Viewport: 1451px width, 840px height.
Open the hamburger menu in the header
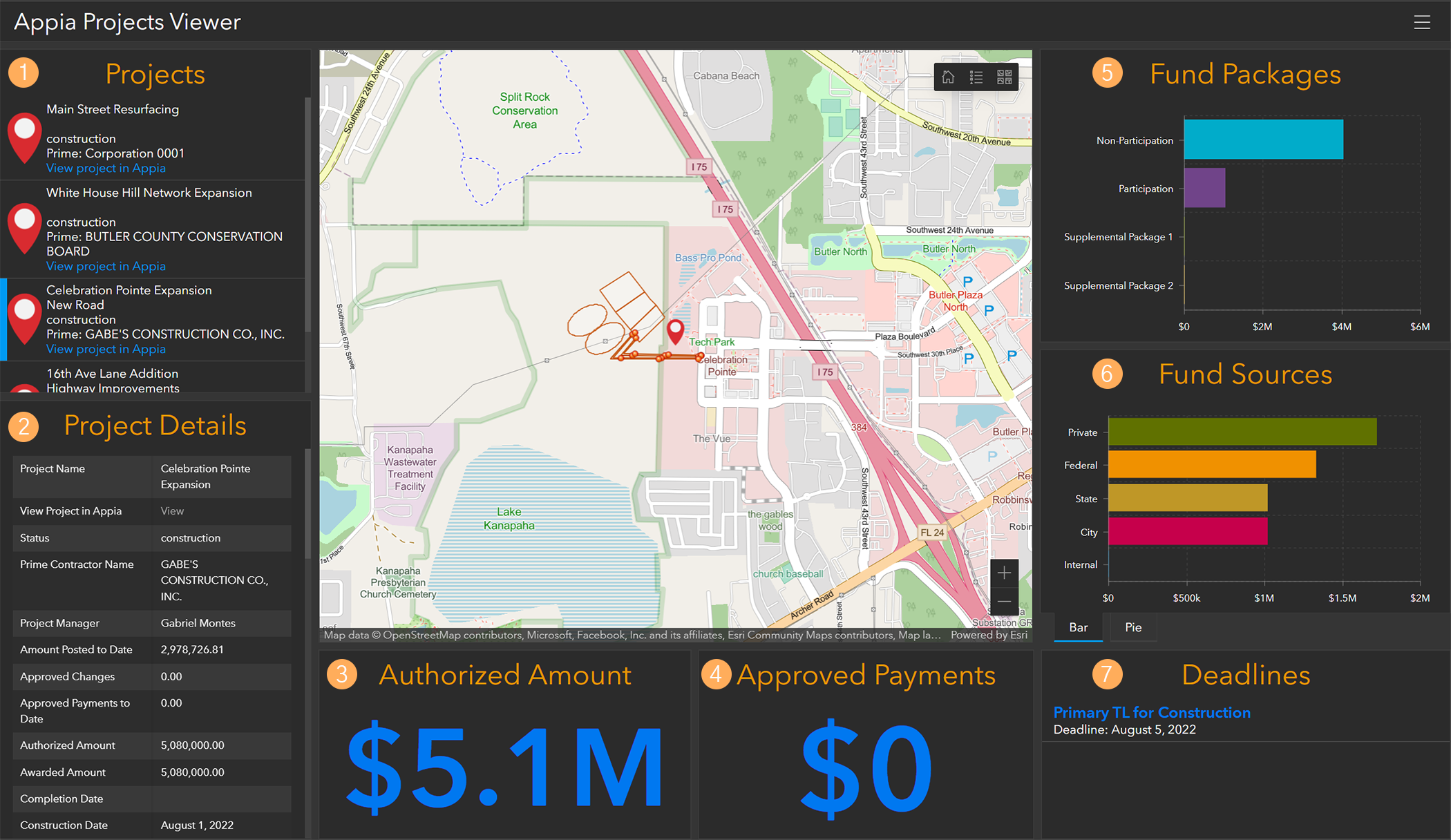pos(1423,21)
